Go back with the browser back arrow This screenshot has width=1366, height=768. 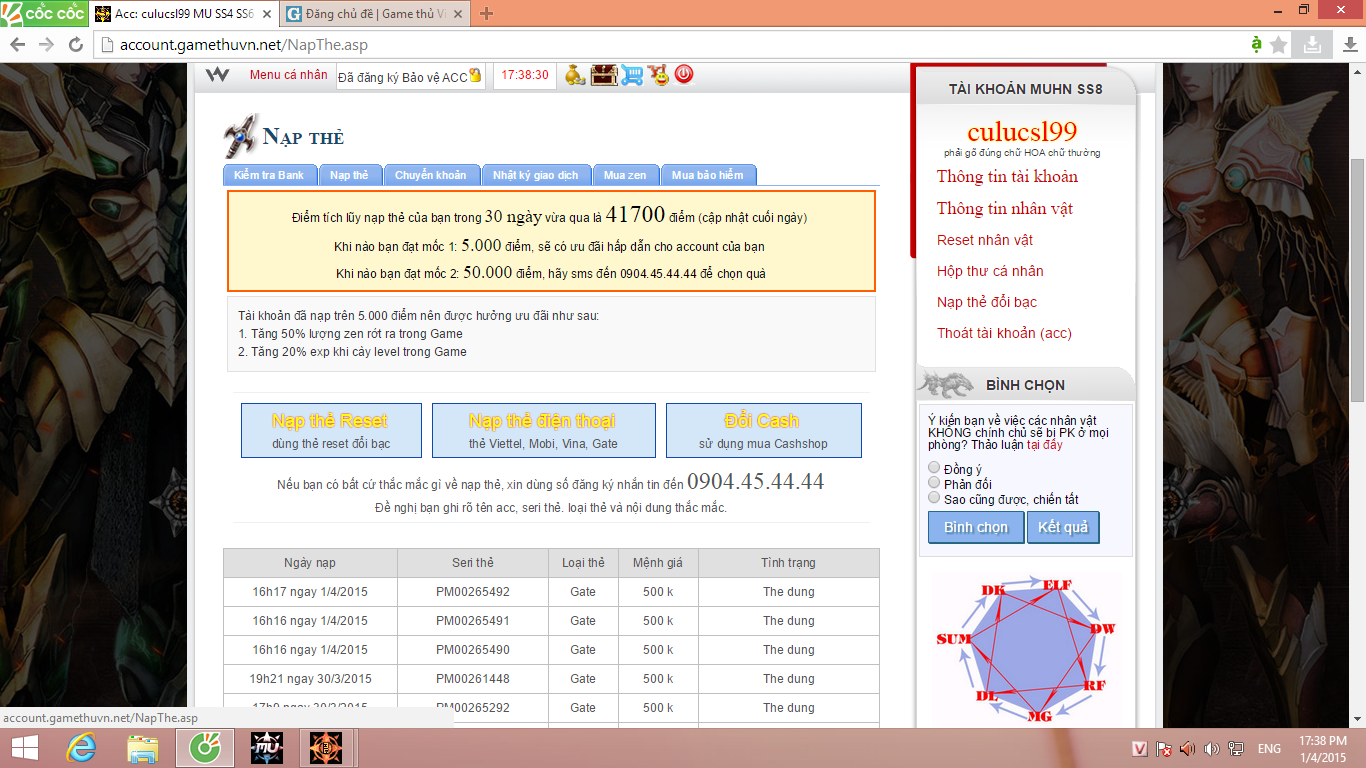18,45
